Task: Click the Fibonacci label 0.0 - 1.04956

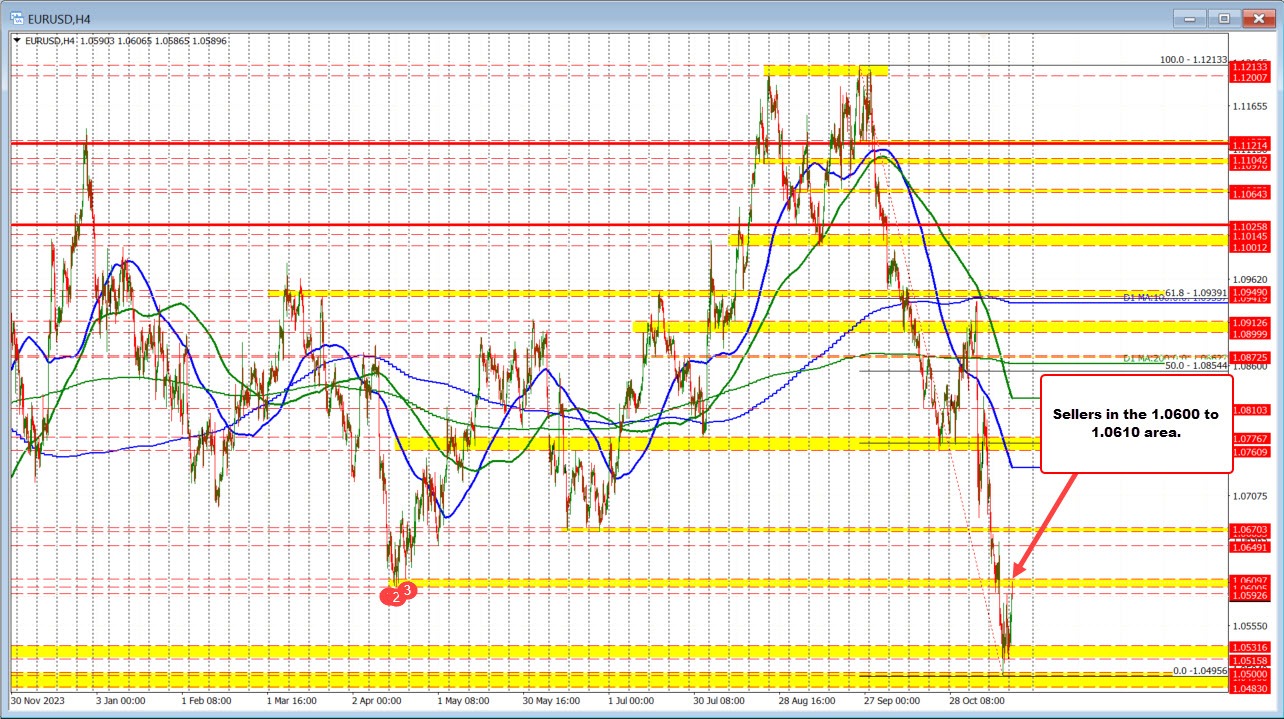Action: click(x=1199, y=671)
